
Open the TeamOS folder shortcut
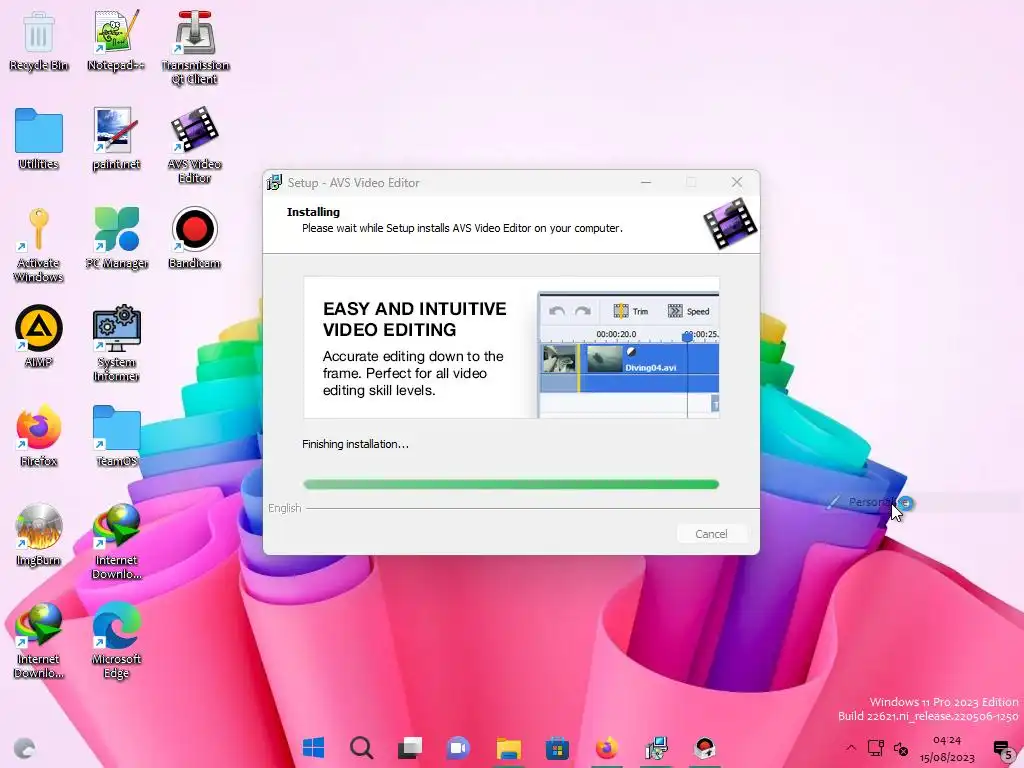coord(116,436)
